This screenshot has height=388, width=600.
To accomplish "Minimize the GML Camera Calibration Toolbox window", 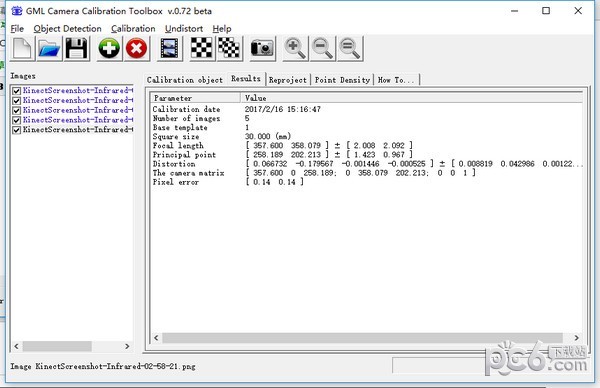I will (514, 11).
